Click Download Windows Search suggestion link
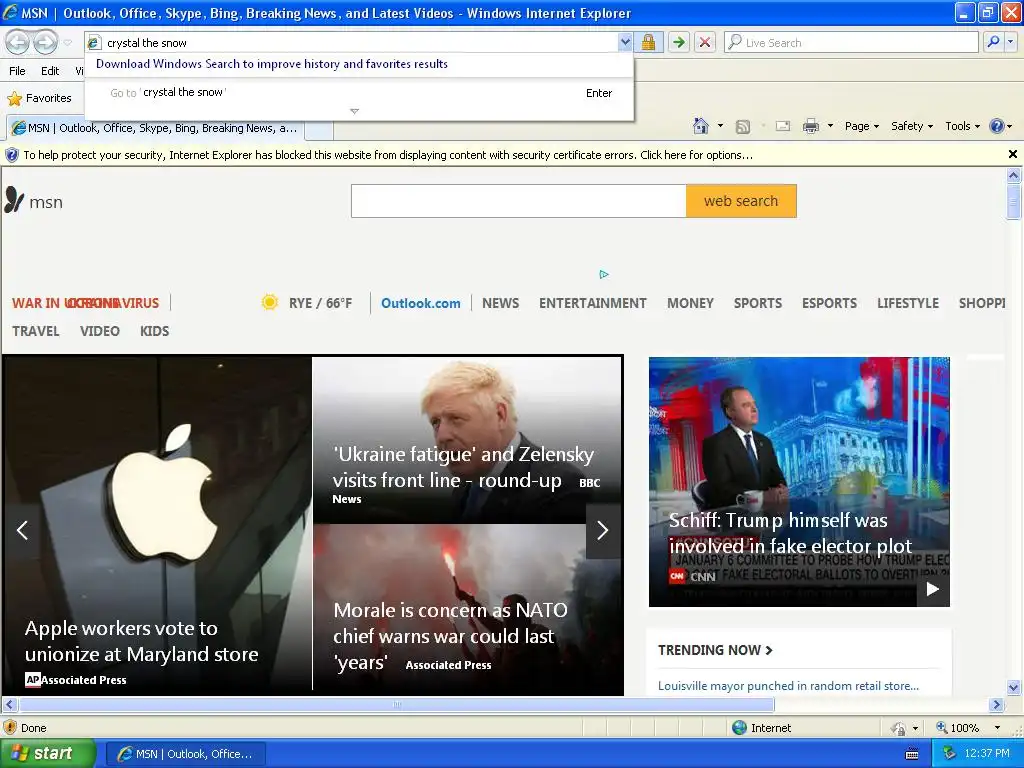Viewport: 1024px width, 768px height. [x=272, y=64]
